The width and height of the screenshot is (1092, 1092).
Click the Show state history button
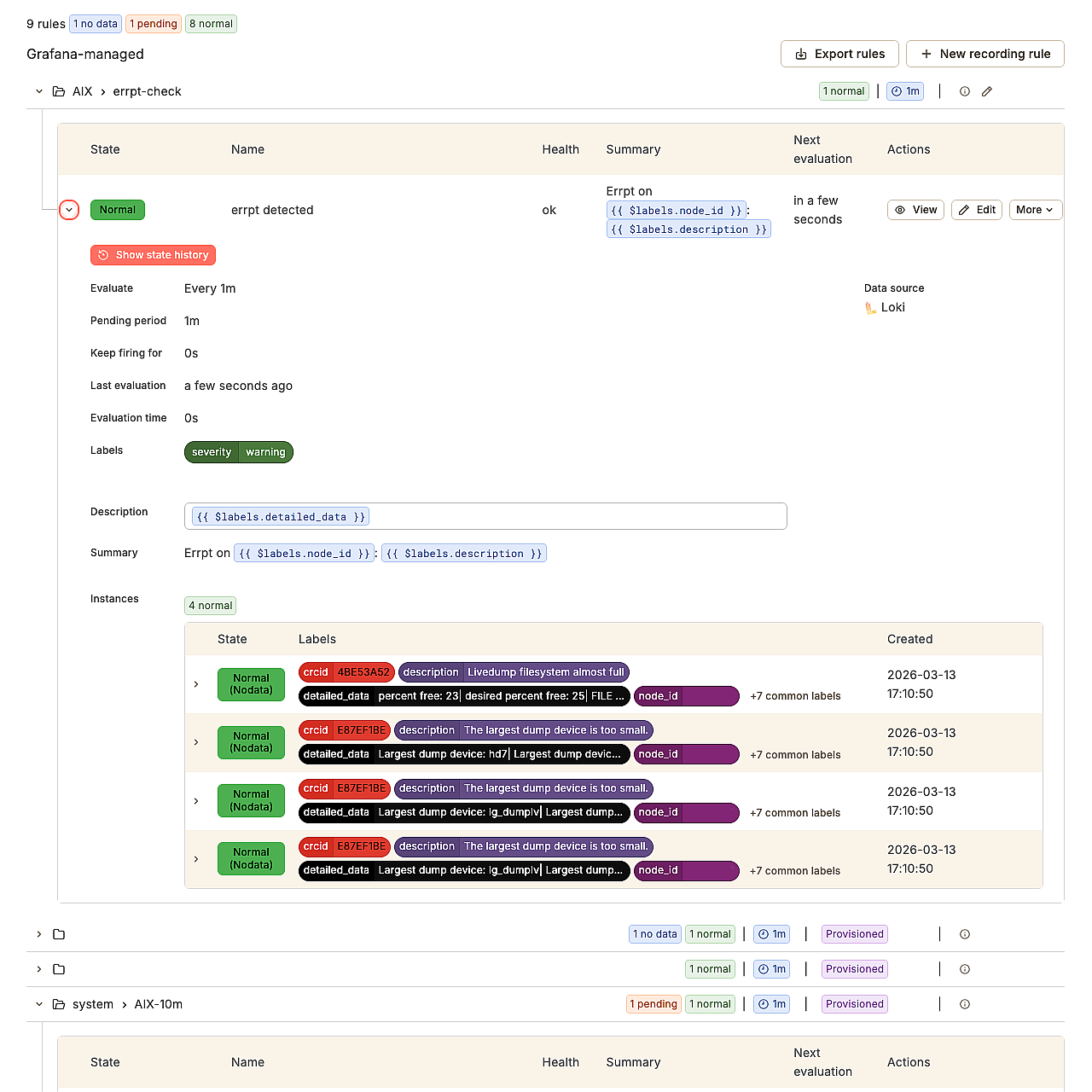click(x=153, y=255)
